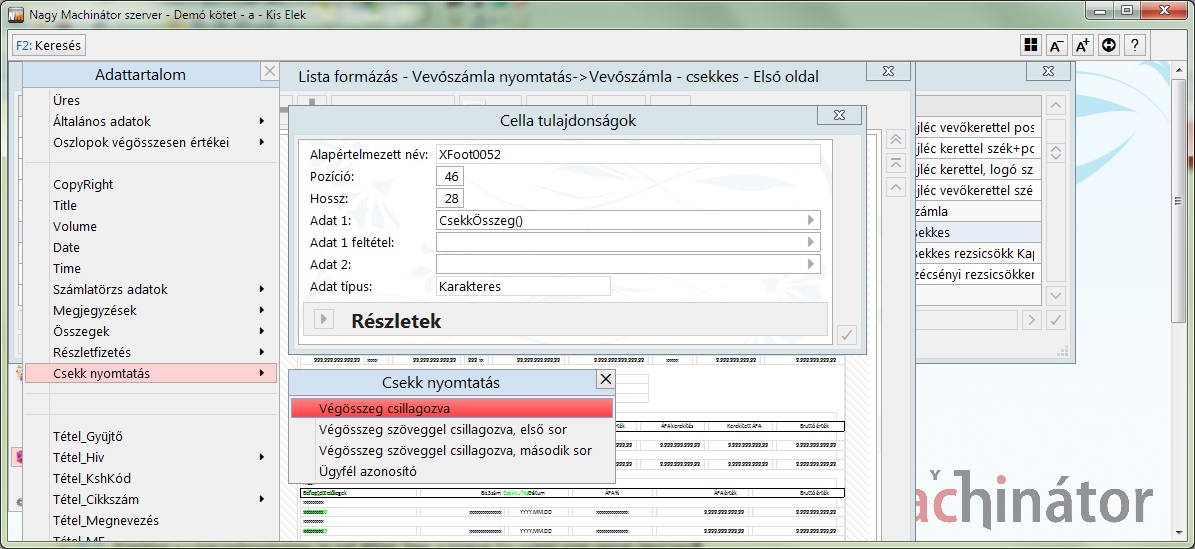Expand the Részletek section

(323, 319)
